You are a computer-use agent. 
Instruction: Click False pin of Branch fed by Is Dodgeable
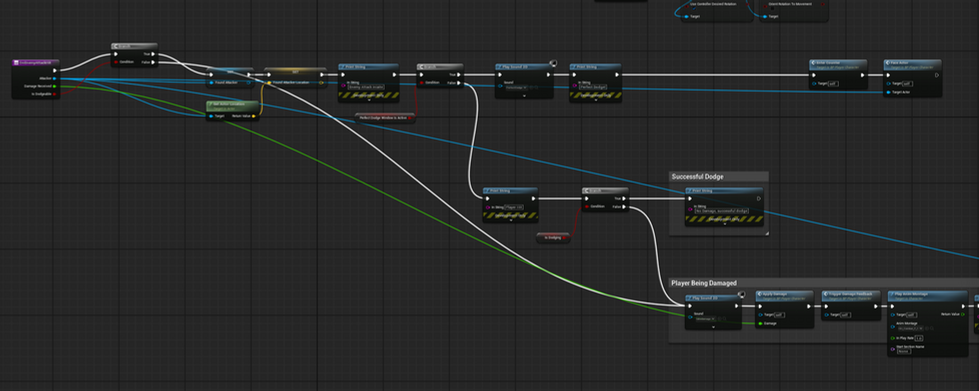coord(152,62)
